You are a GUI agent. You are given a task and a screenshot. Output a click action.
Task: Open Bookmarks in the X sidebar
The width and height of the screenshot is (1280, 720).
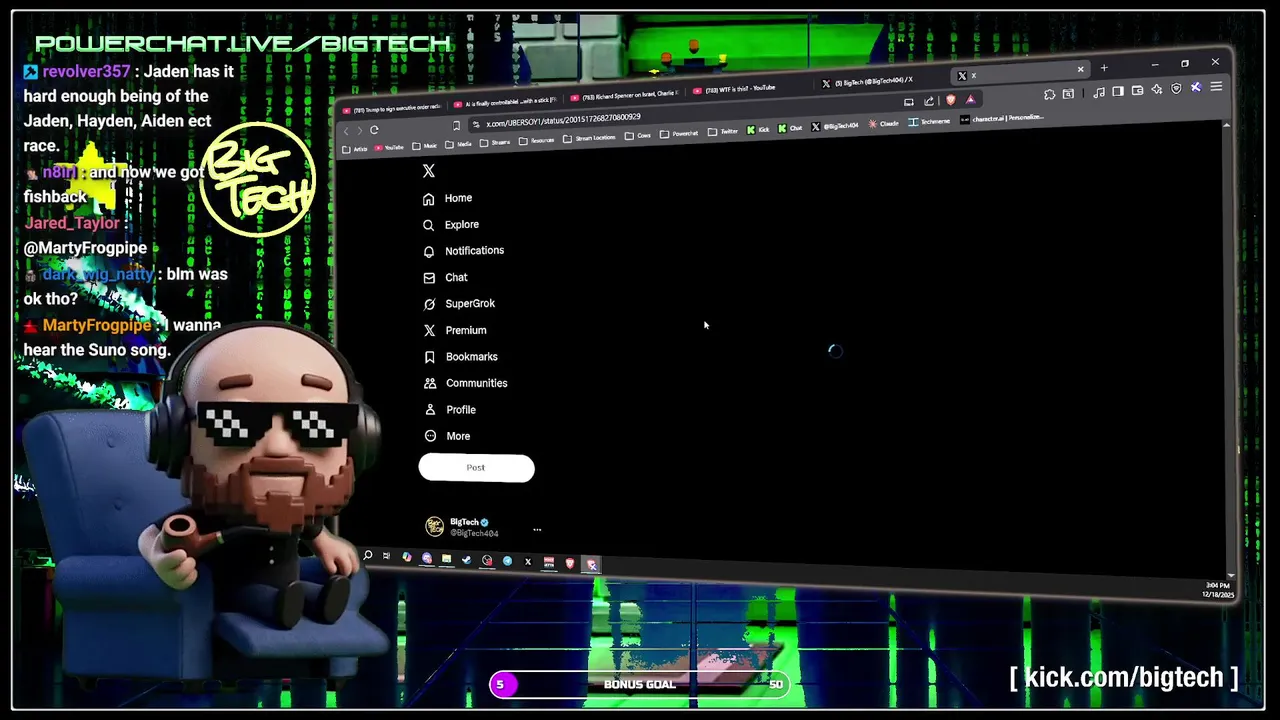click(x=459, y=357)
